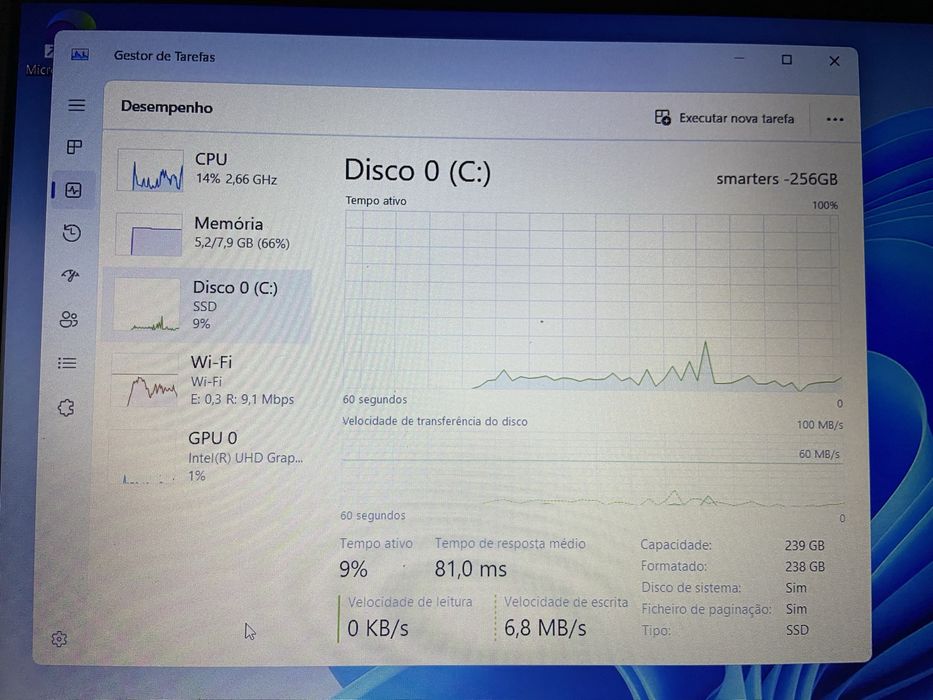Click the Velocidade de escrita label
933x700 pixels.
566,602
